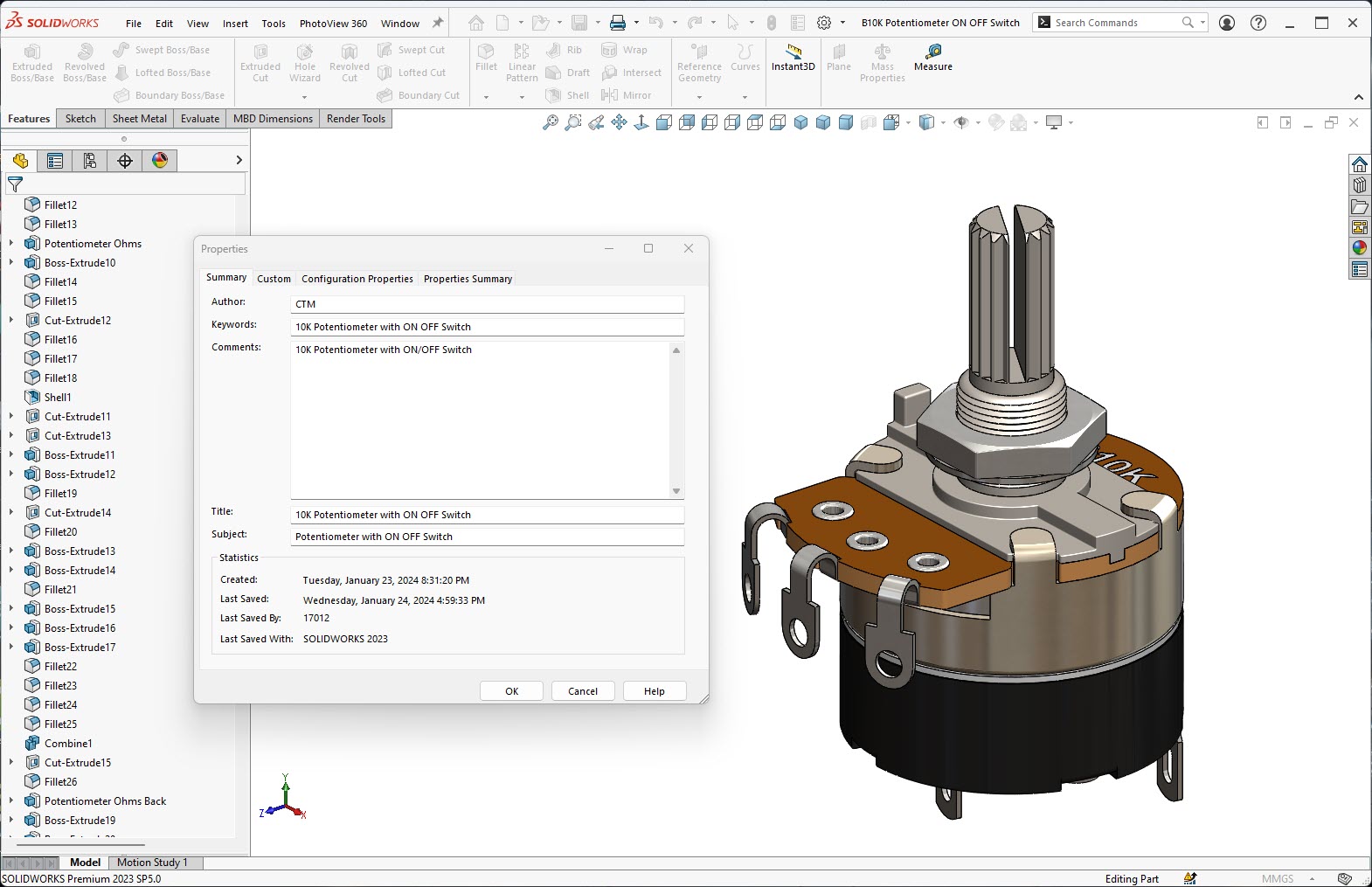Image resolution: width=1372 pixels, height=887 pixels.
Task: Click Cancel in the Properties dialog
Action: click(x=583, y=691)
